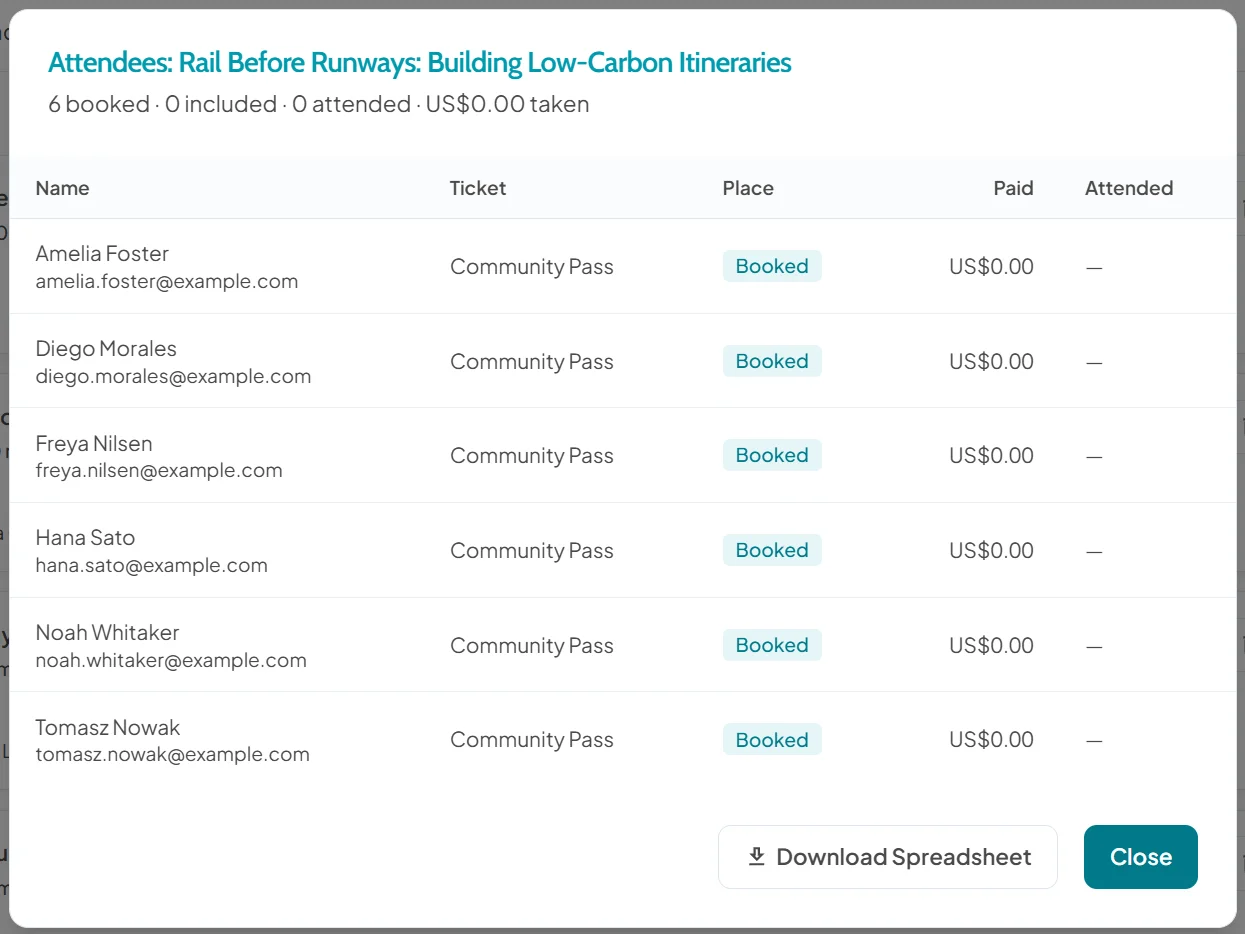Click email freya.nilsen@example.com
1245x934 pixels.
pos(159,471)
